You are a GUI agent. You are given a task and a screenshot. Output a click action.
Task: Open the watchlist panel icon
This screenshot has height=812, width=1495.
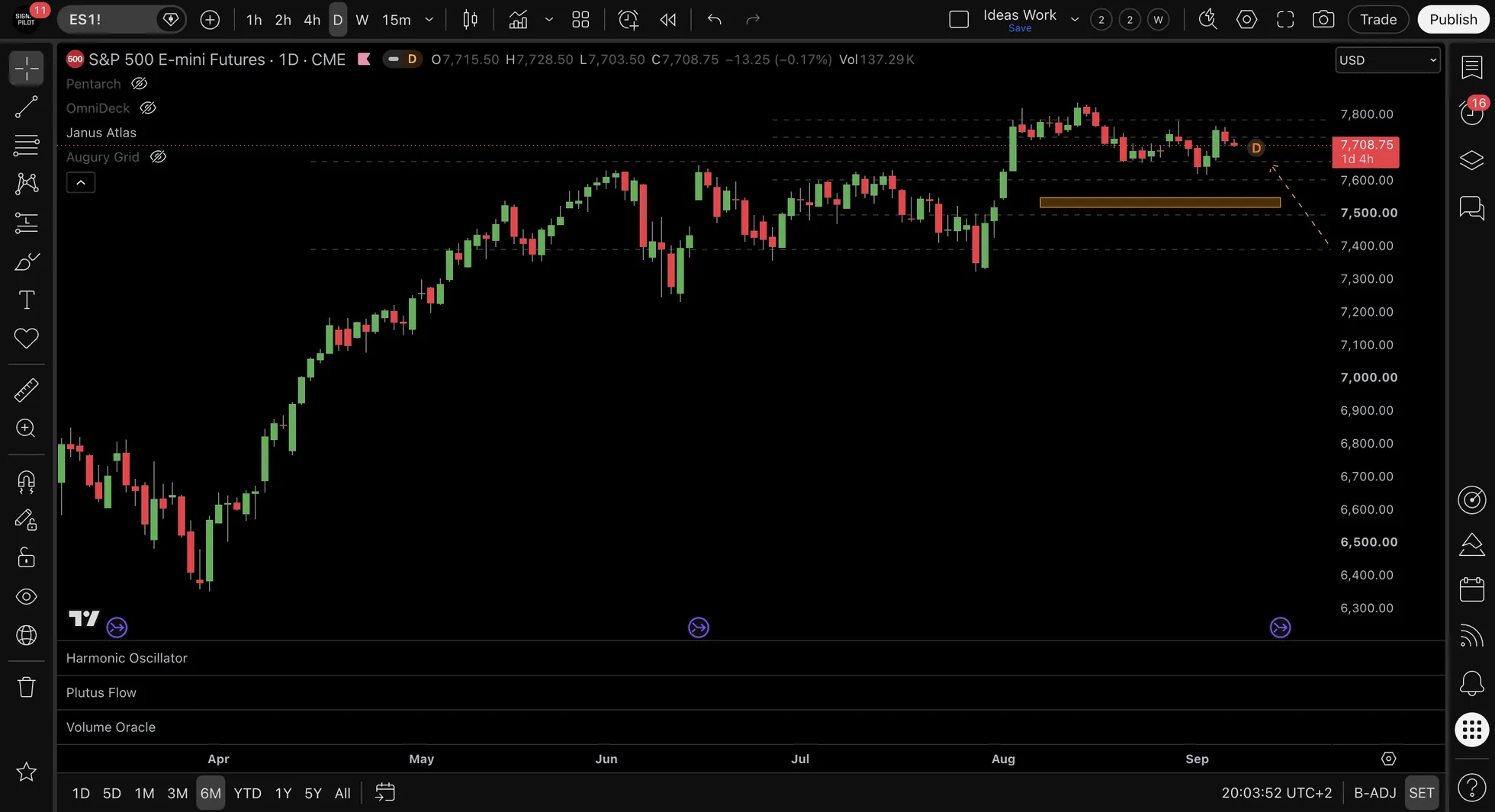(1471, 67)
